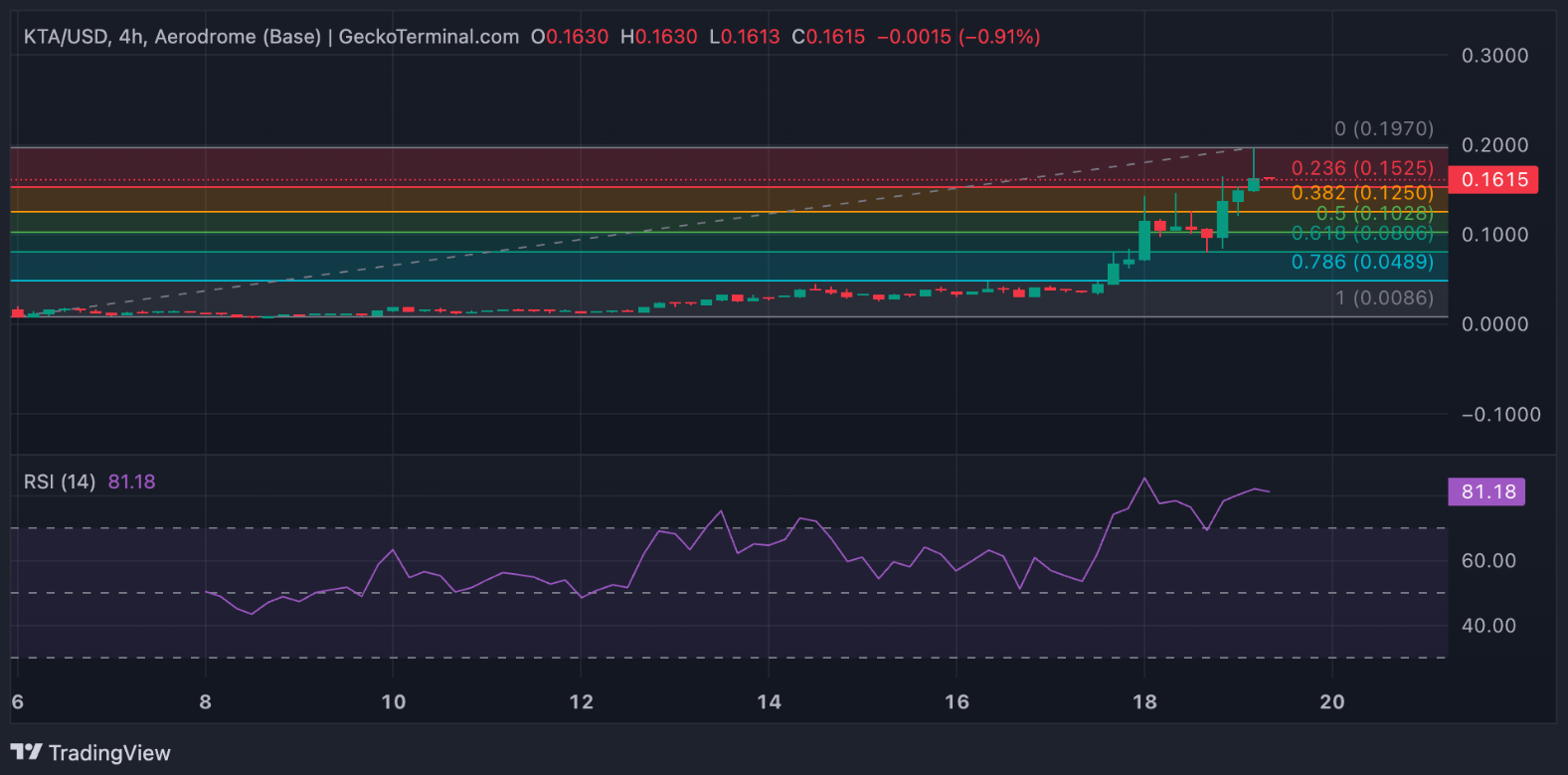Click the H0.1630 high value in header

coord(658,37)
